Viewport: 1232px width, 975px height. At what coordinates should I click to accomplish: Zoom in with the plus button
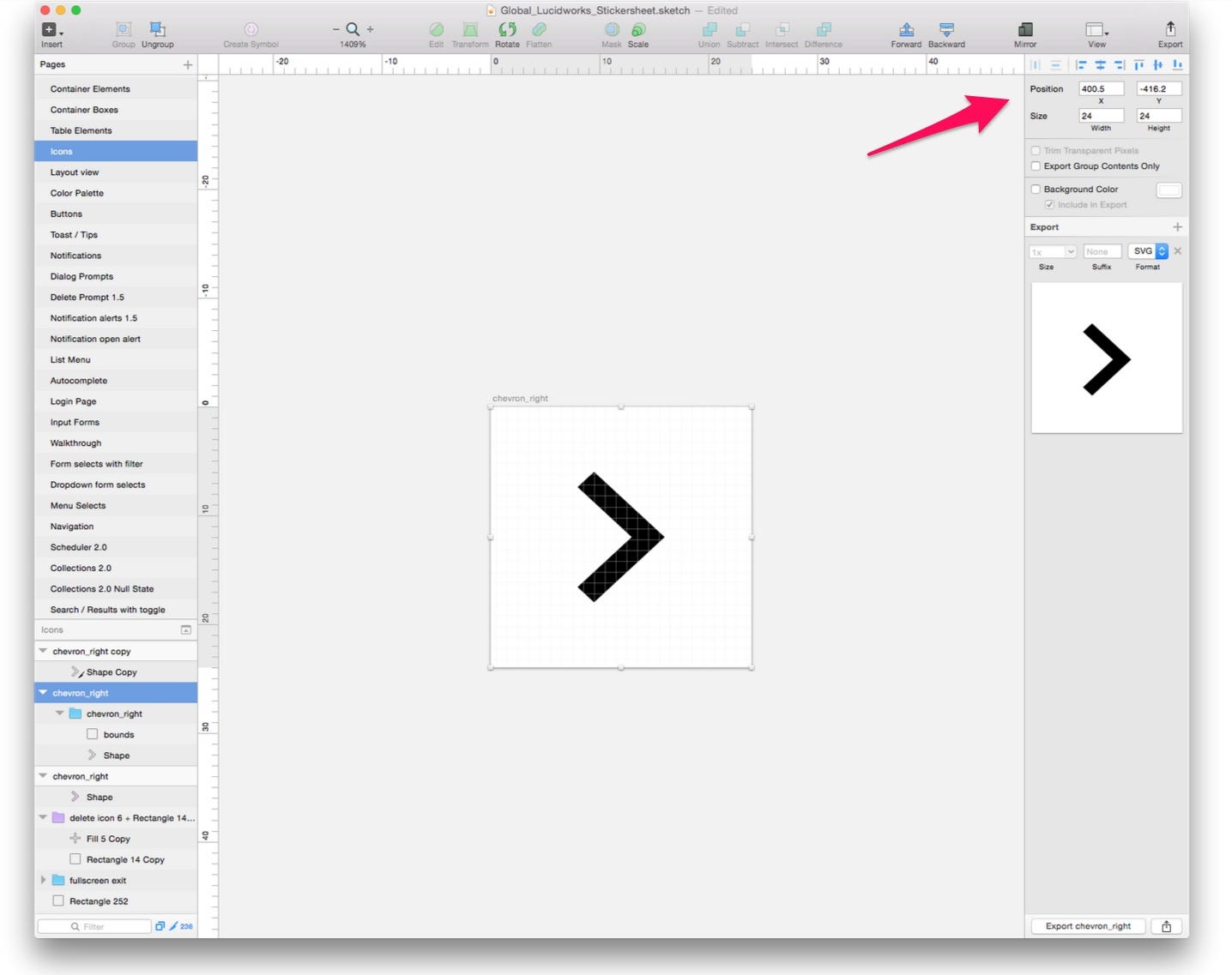click(371, 29)
